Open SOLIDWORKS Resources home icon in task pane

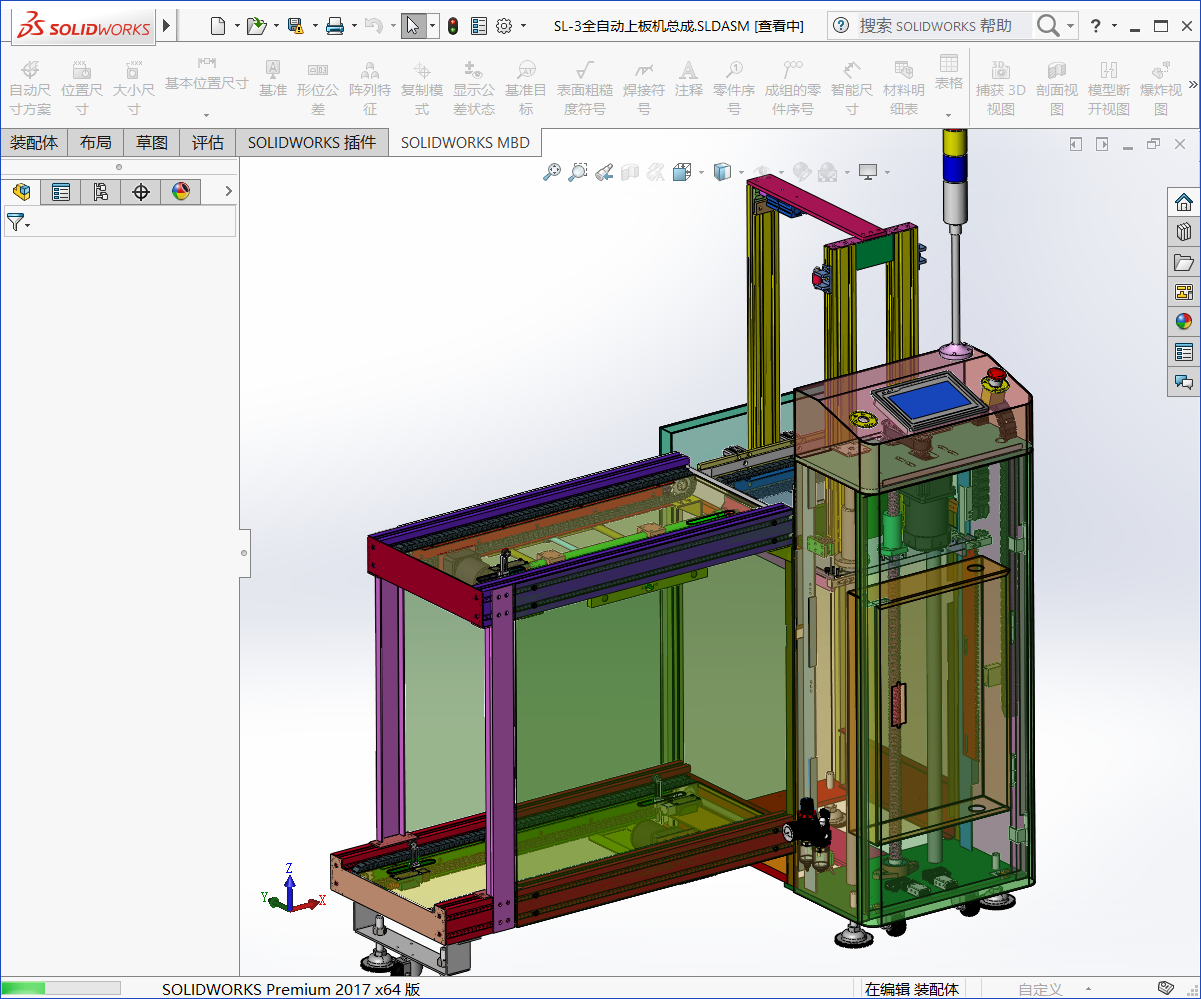[1184, 203]
